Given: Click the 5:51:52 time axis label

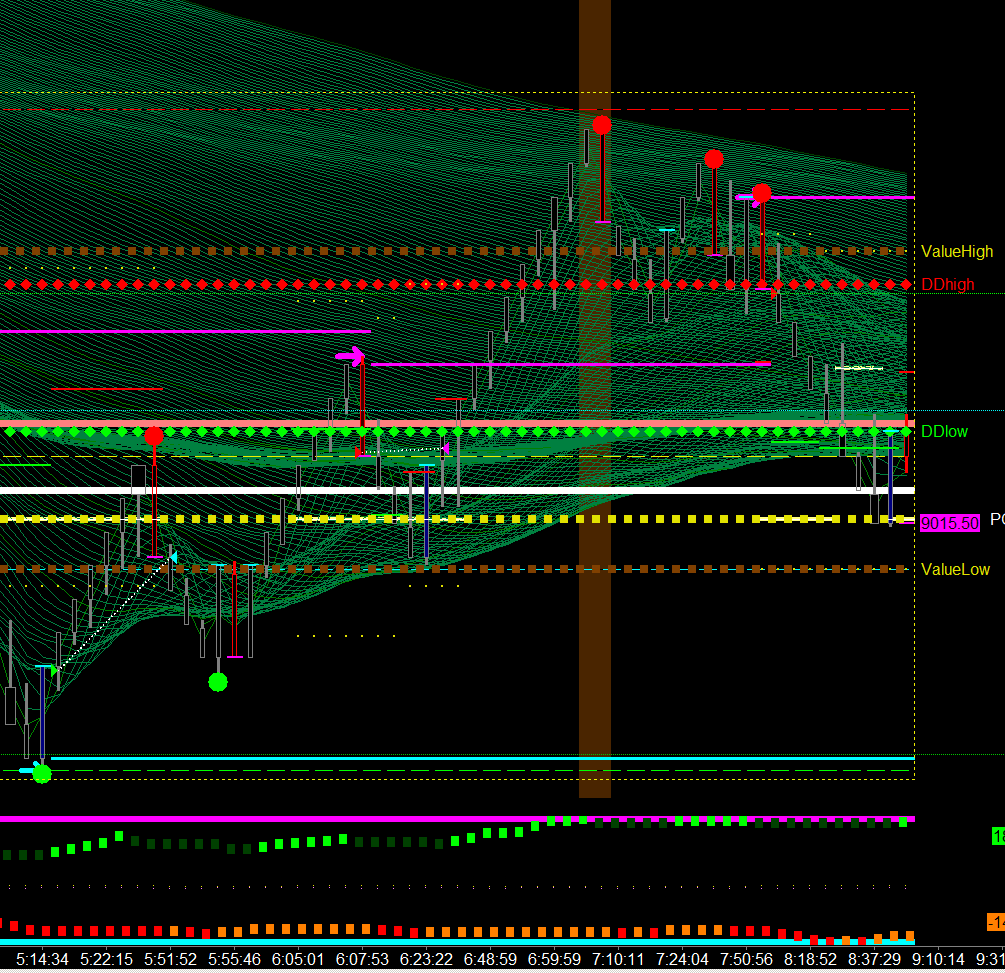Looking at the screenshot, I should [x=170, y=960].
